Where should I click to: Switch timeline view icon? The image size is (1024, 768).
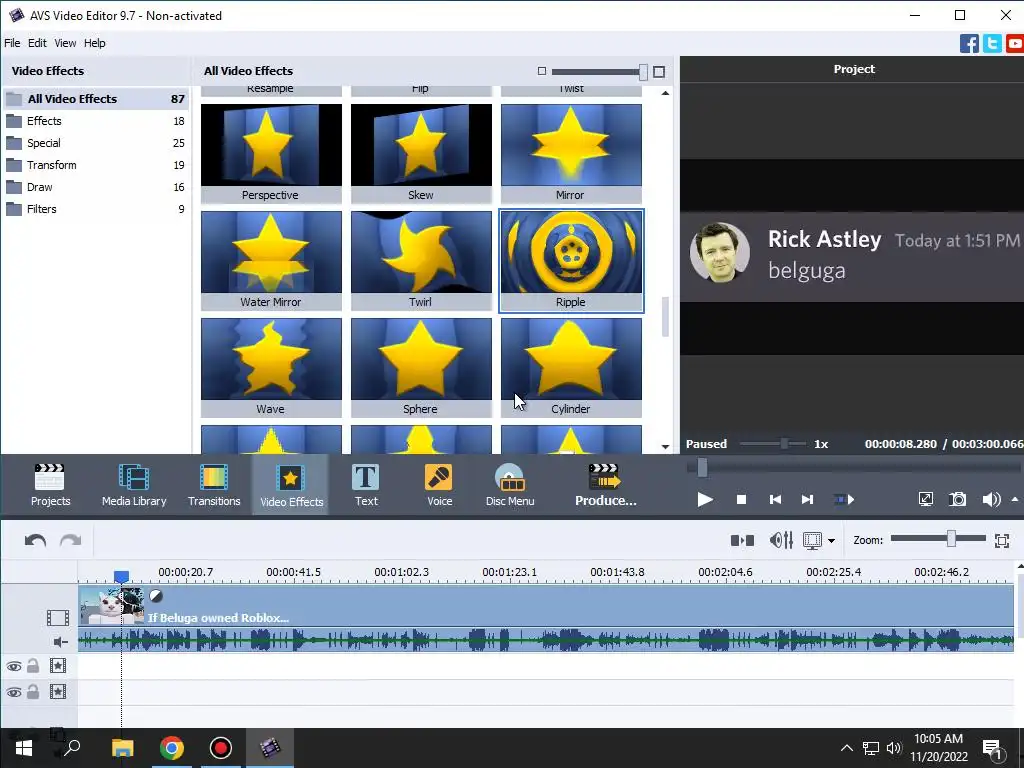pyautogui.click(x=812, y=541)
